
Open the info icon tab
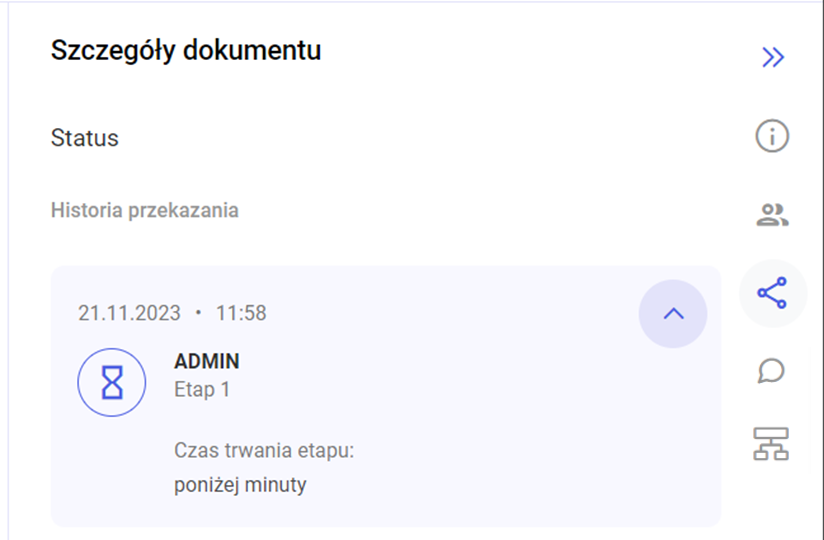(772, 136)
